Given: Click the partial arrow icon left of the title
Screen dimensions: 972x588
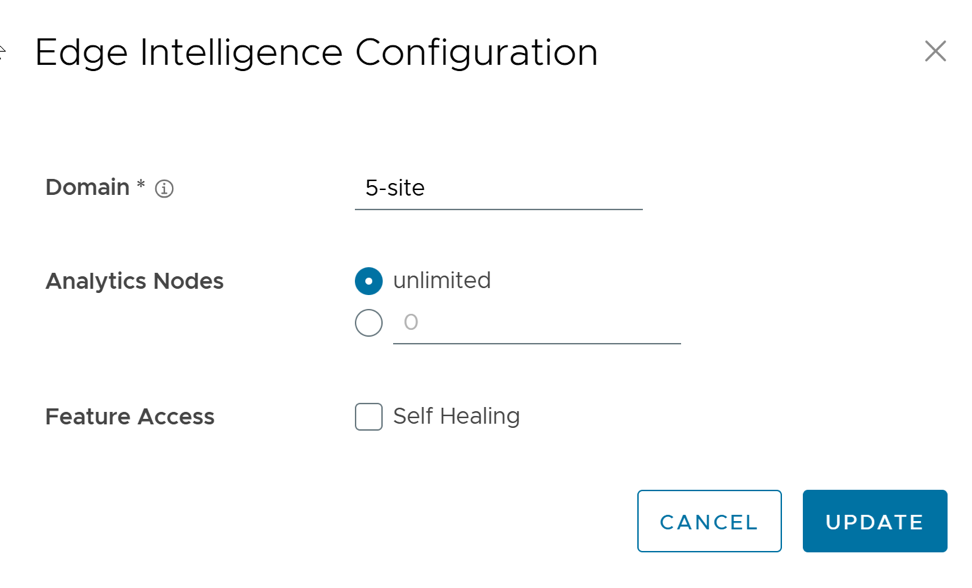Looking at the screenshot, I should (3, 52).
